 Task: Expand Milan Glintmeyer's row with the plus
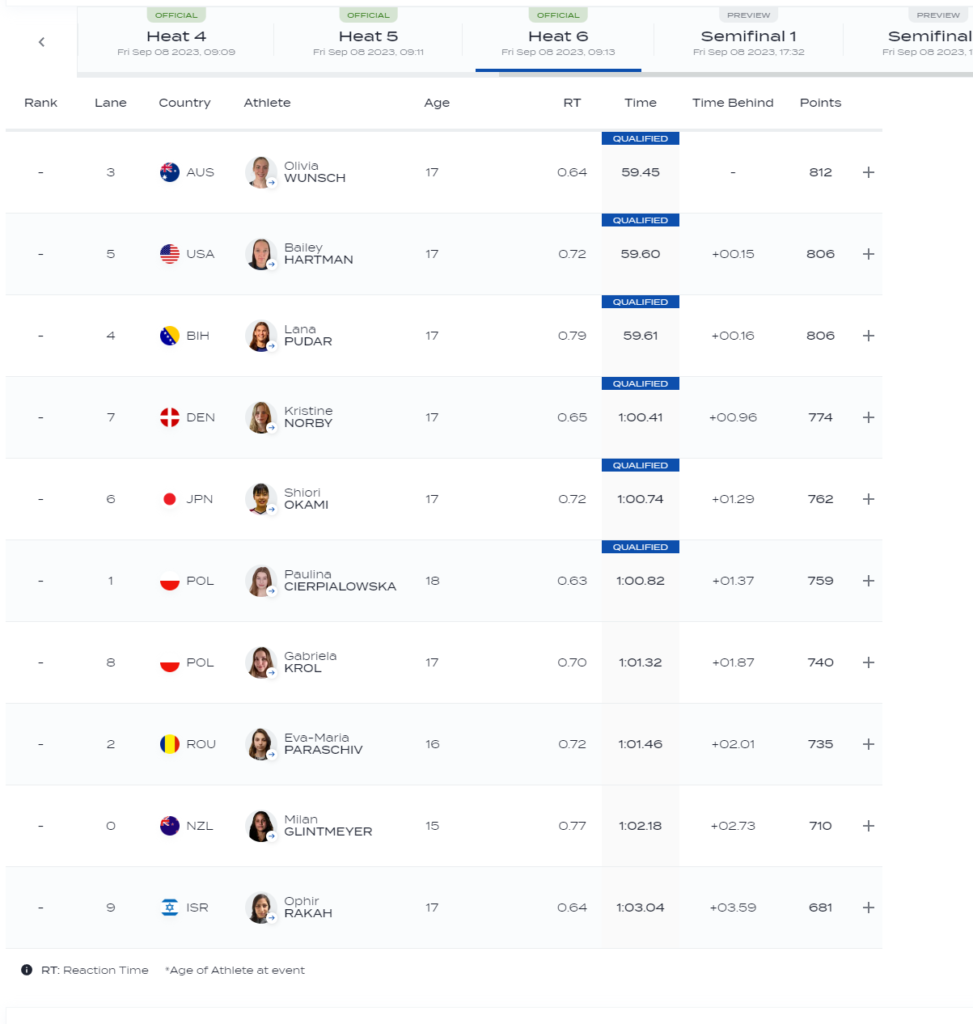pos(868,826)
